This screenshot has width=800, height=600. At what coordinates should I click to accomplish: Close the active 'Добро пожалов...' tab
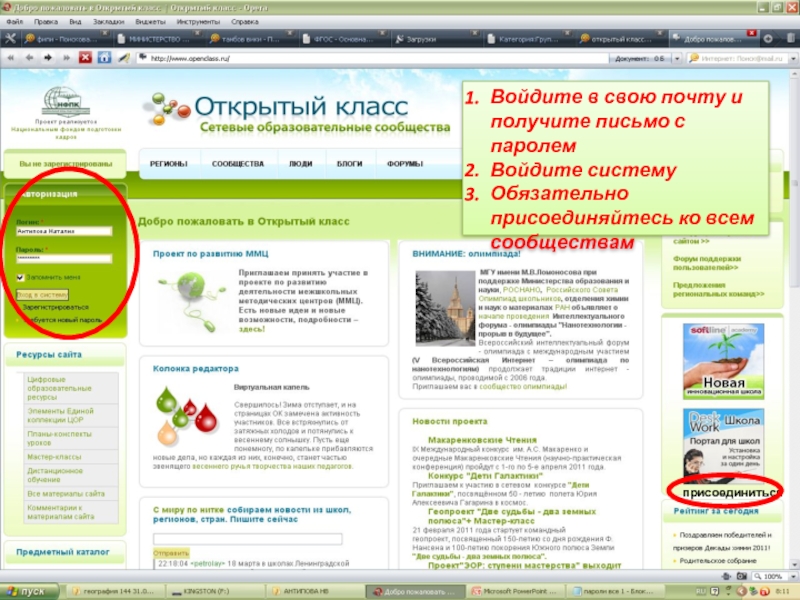point(751,33)
